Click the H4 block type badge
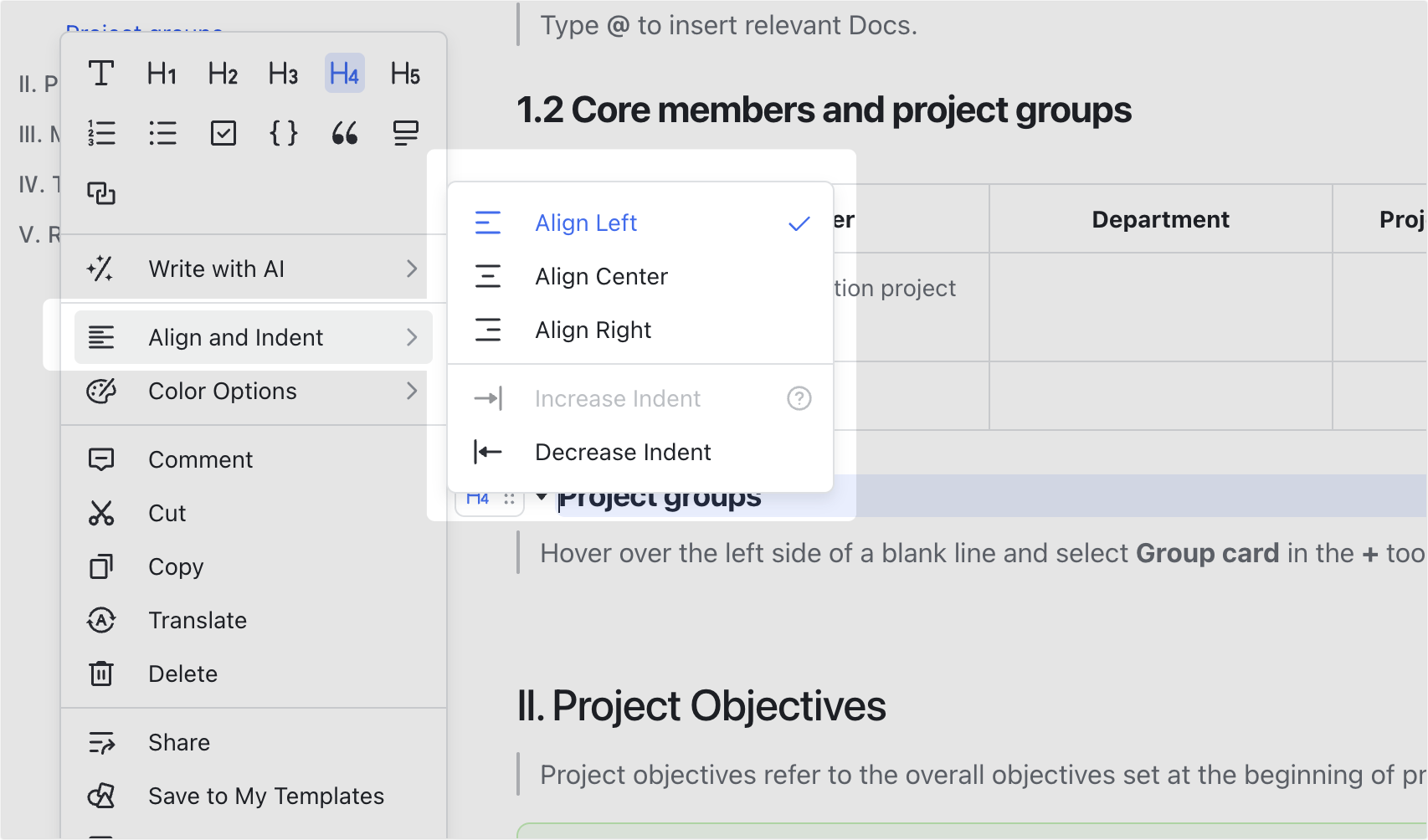The width and height of the screenshot is (1428, 840). [477, 499]
